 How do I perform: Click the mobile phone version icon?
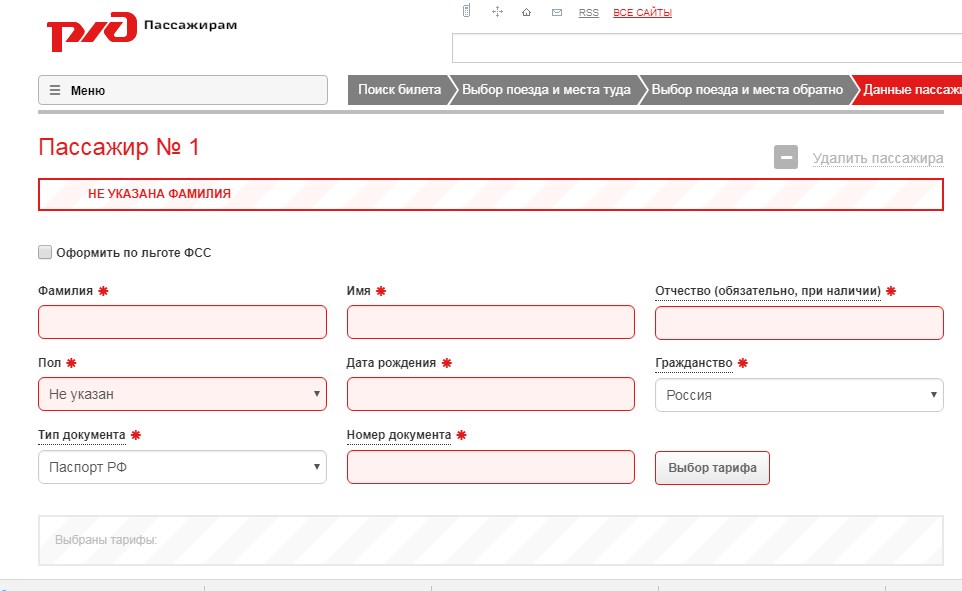466,12
